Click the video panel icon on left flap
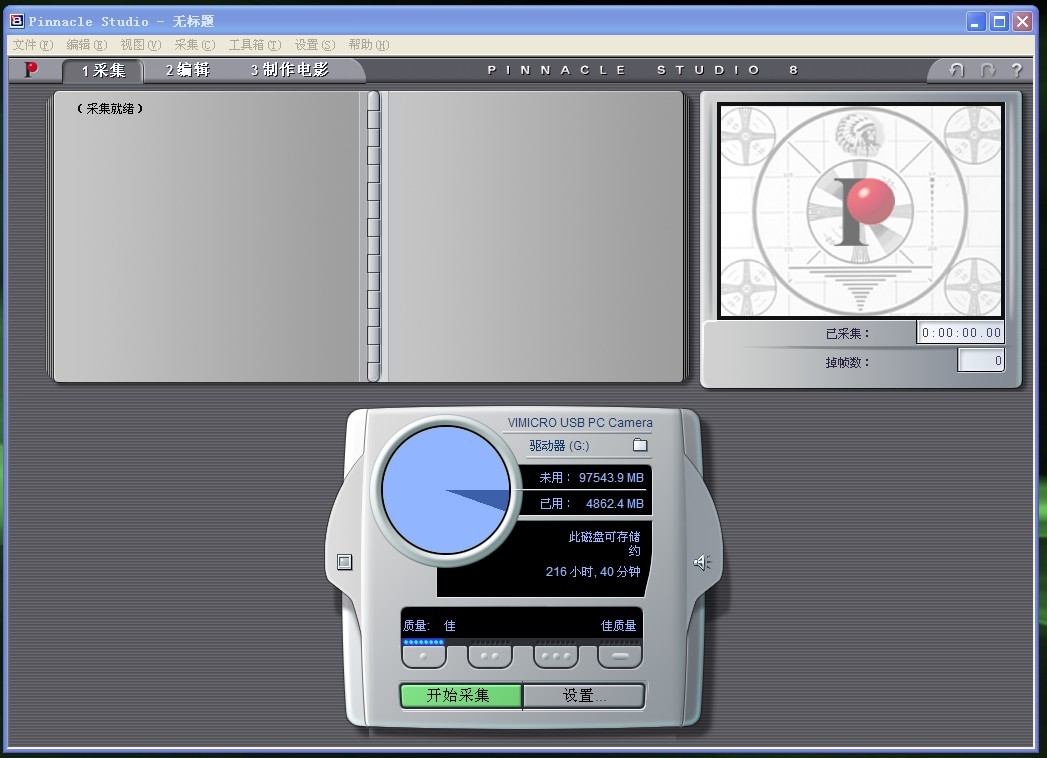 click(x=344, y=562)
